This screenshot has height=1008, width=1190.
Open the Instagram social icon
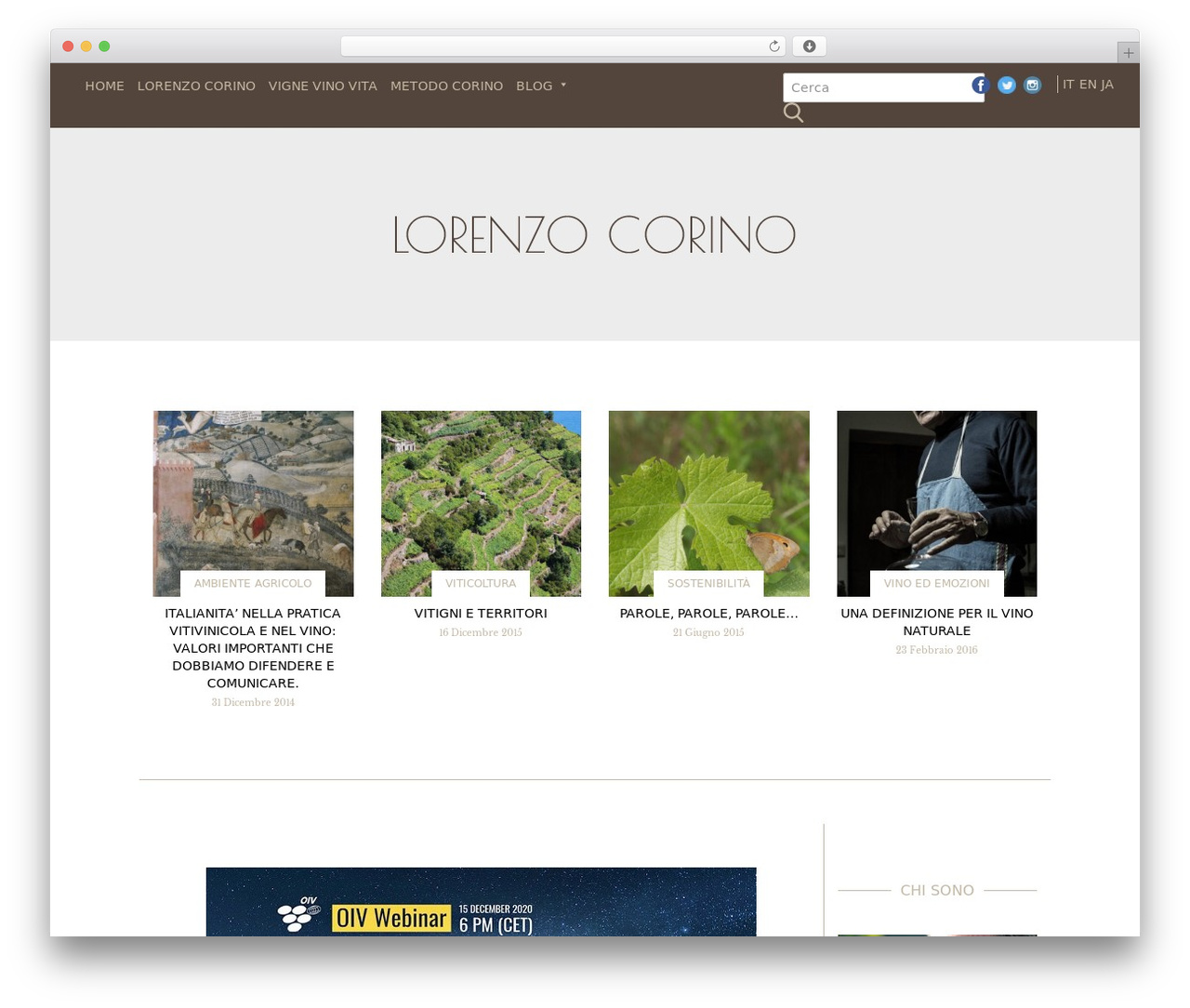[1033, 86]
